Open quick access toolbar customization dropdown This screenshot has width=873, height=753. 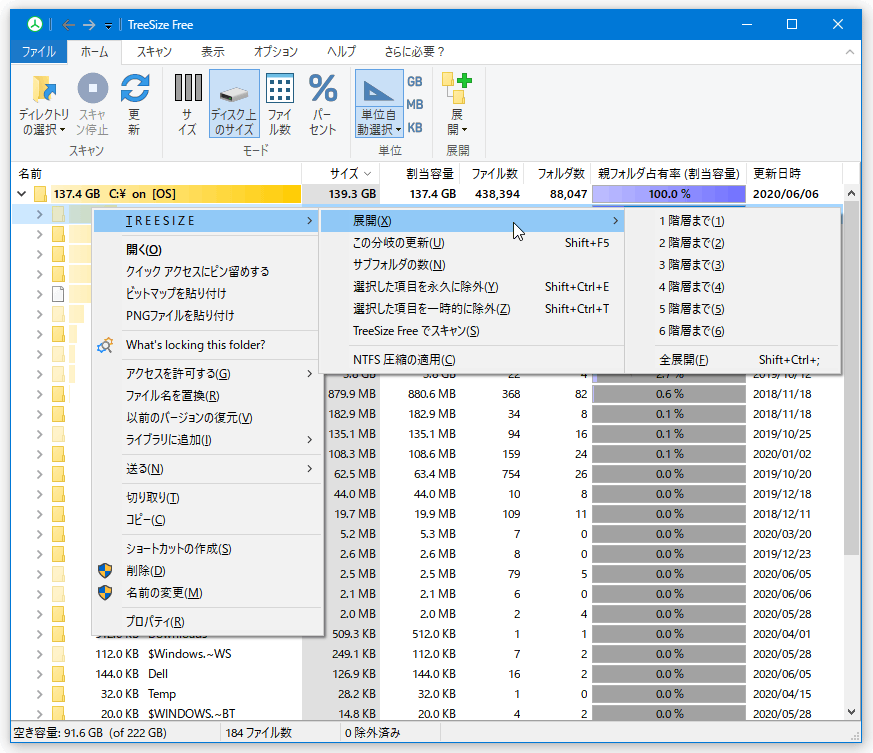[108, 25]
